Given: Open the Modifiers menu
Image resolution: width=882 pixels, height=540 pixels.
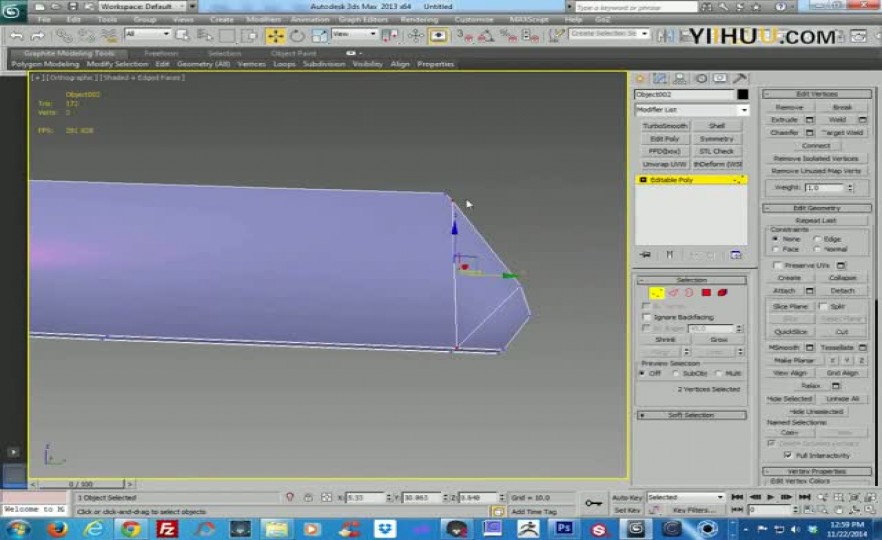Looking at the screenshot, I should [263, 19].
